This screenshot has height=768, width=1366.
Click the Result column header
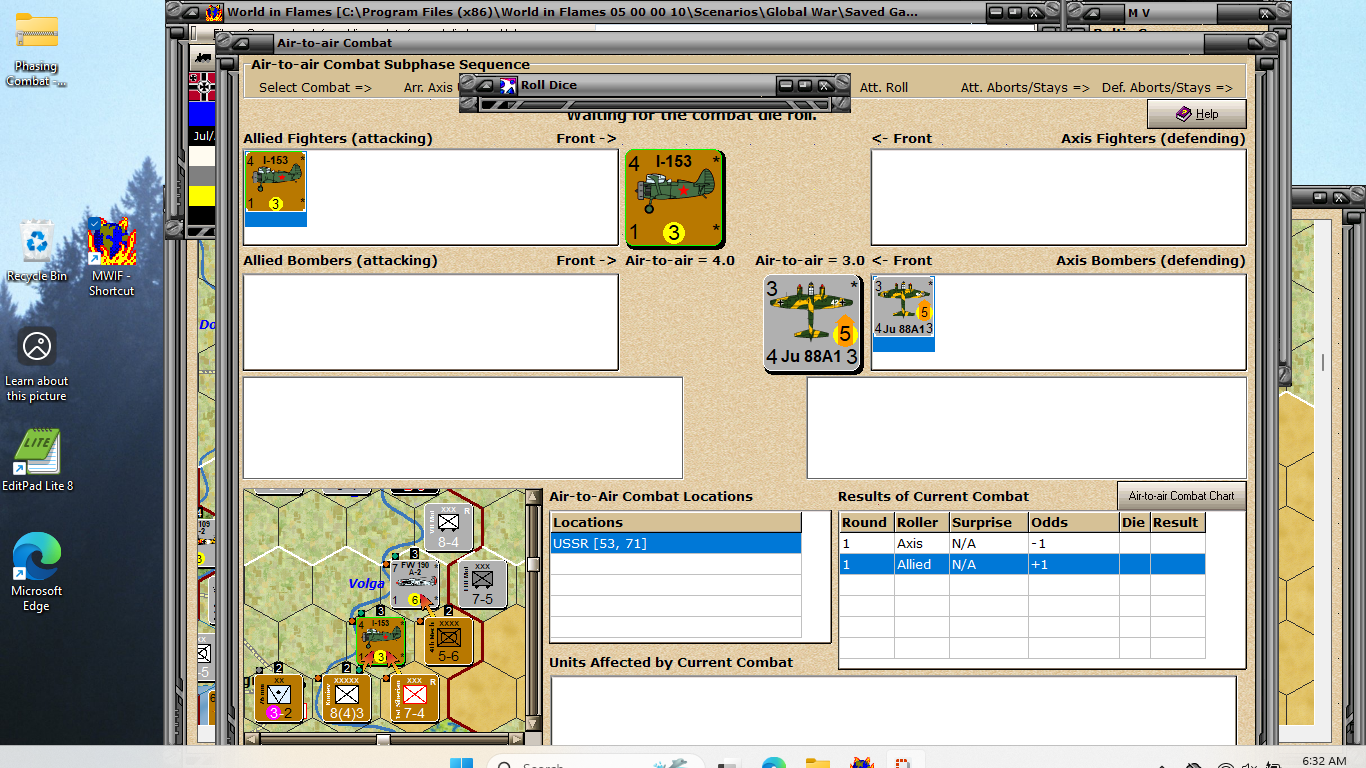(1177, 522)
